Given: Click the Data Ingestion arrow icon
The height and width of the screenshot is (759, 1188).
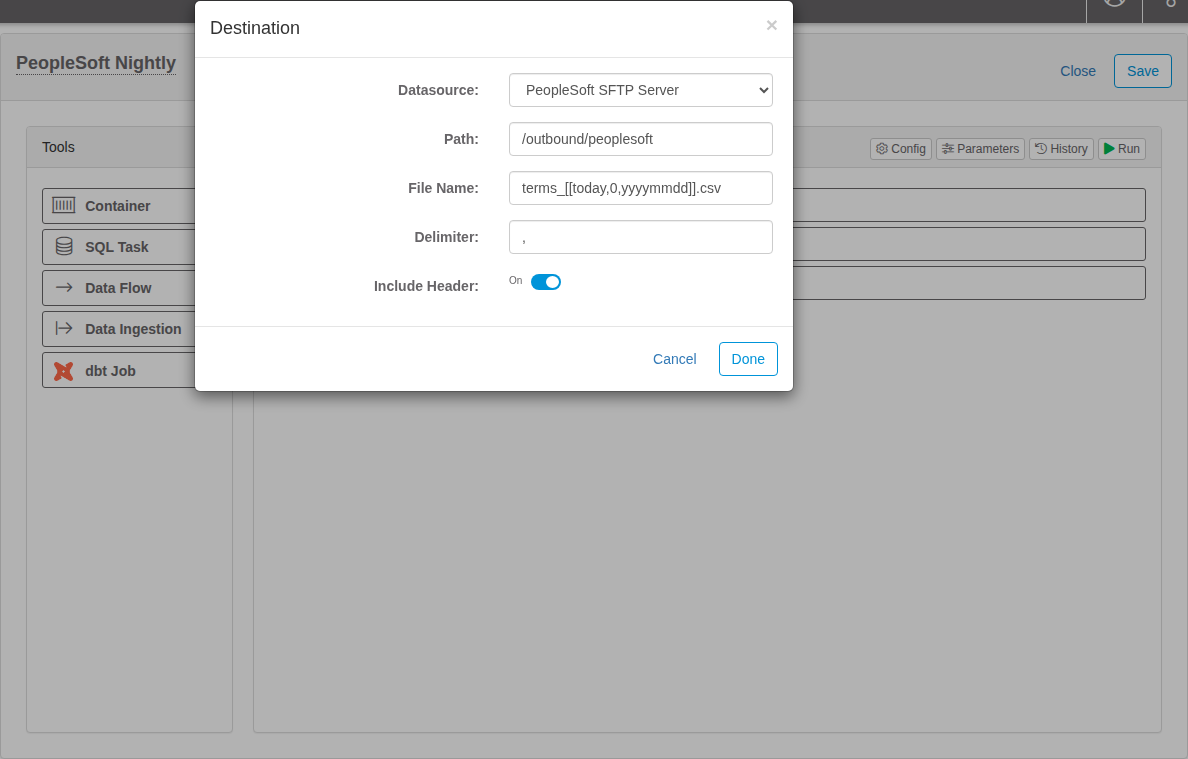Looking at the screenshot, I should click(64, 329).
